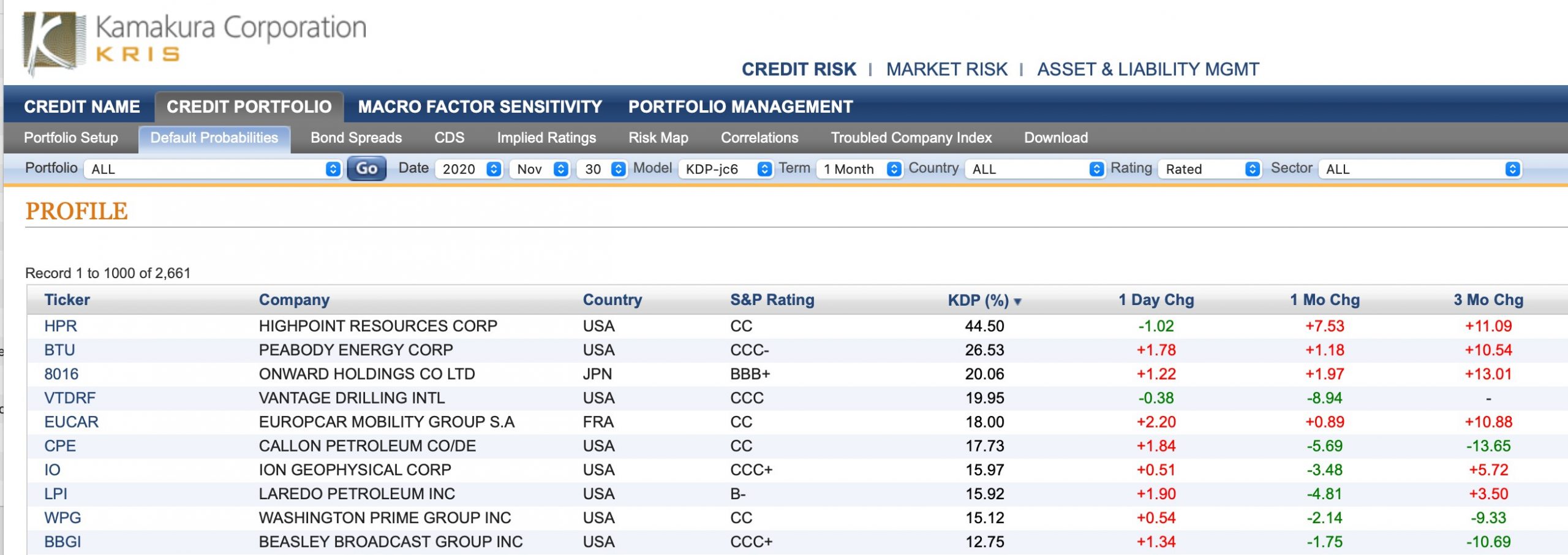Image resolution: width=1568 pixels, height=555 pixels.
Task: Open the EUCAR ticker link
Action: pos(71,421)
